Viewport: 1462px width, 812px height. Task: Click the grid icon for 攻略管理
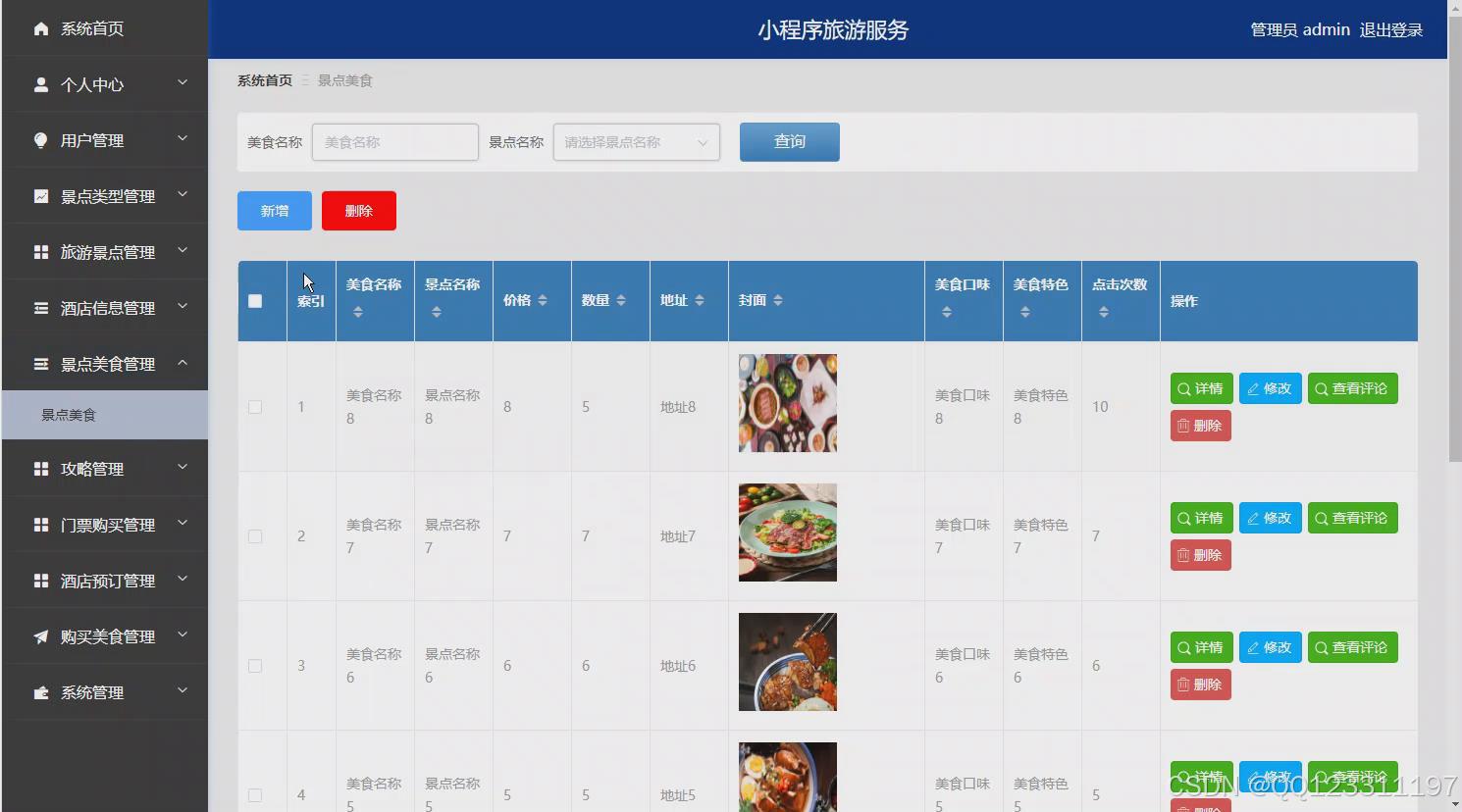click(41, 469)
